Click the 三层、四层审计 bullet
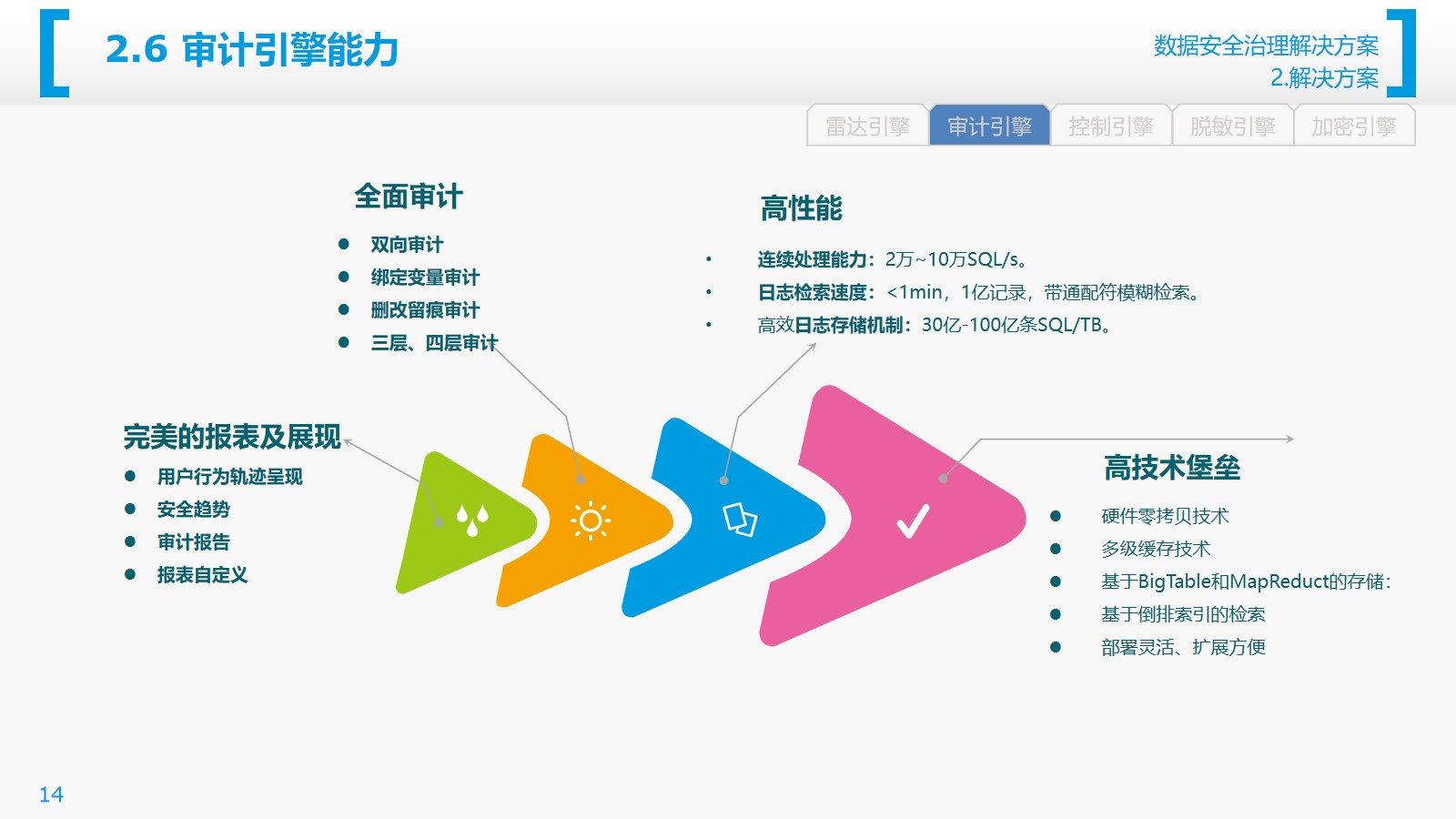The height and width of the screenshot is (819, 1456). click(x=434, y=343)
